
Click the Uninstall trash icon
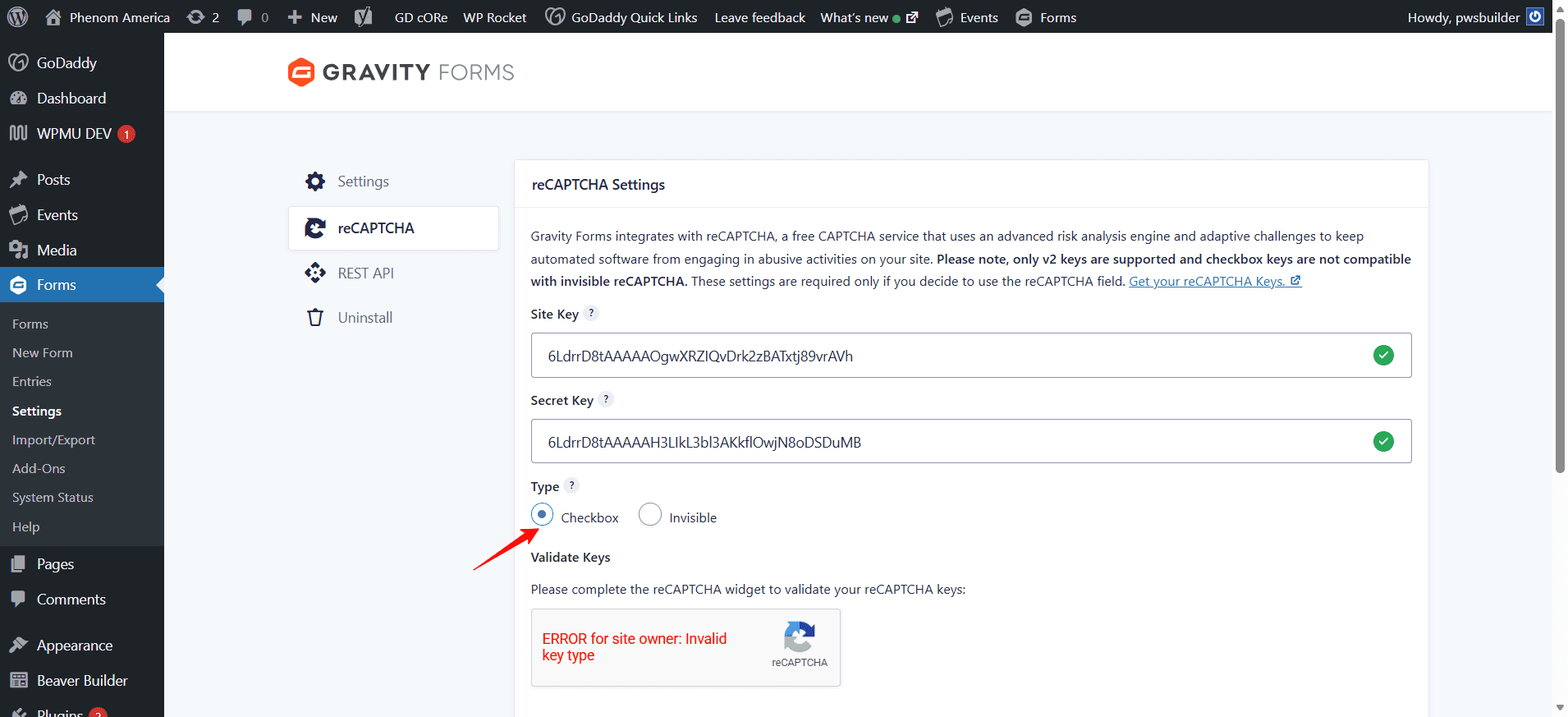click(315, 318)
